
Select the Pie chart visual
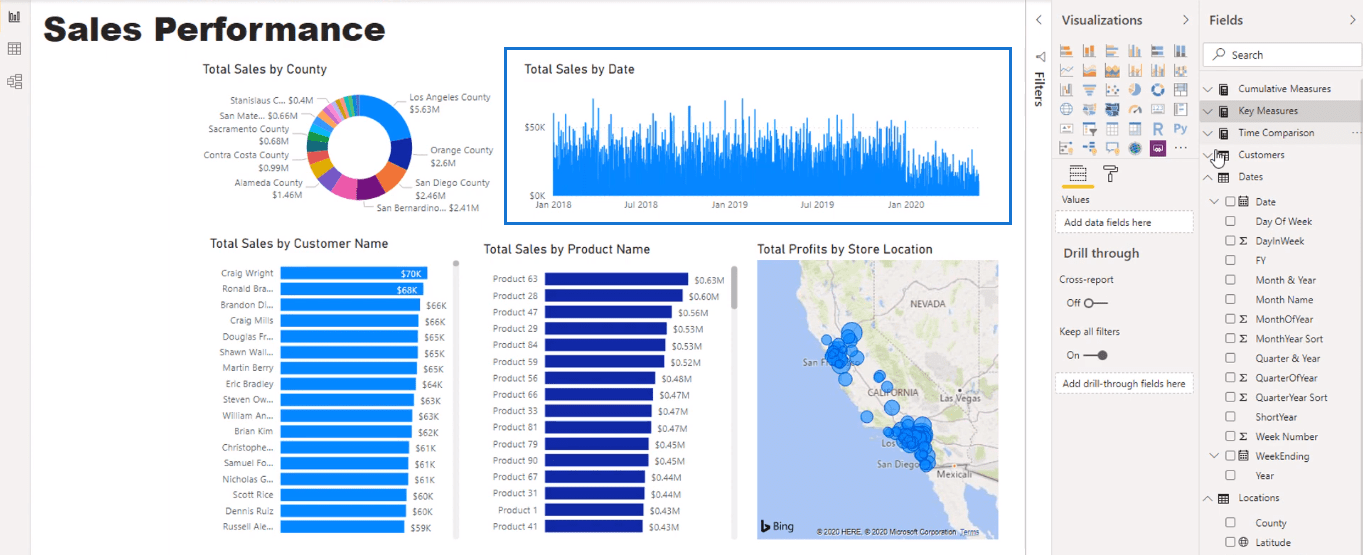pyautogui.click(x=1135, y=90)
